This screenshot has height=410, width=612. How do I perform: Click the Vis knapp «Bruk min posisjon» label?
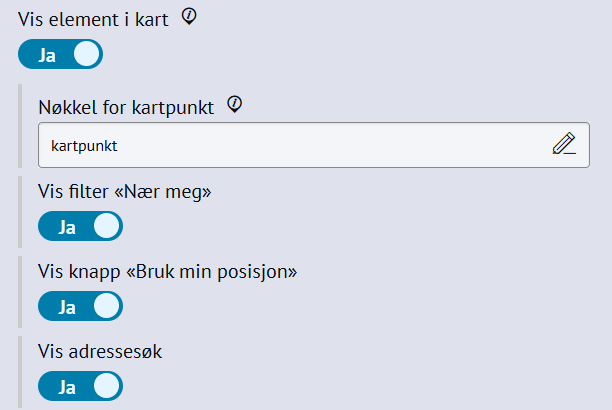tap(168, 271)
